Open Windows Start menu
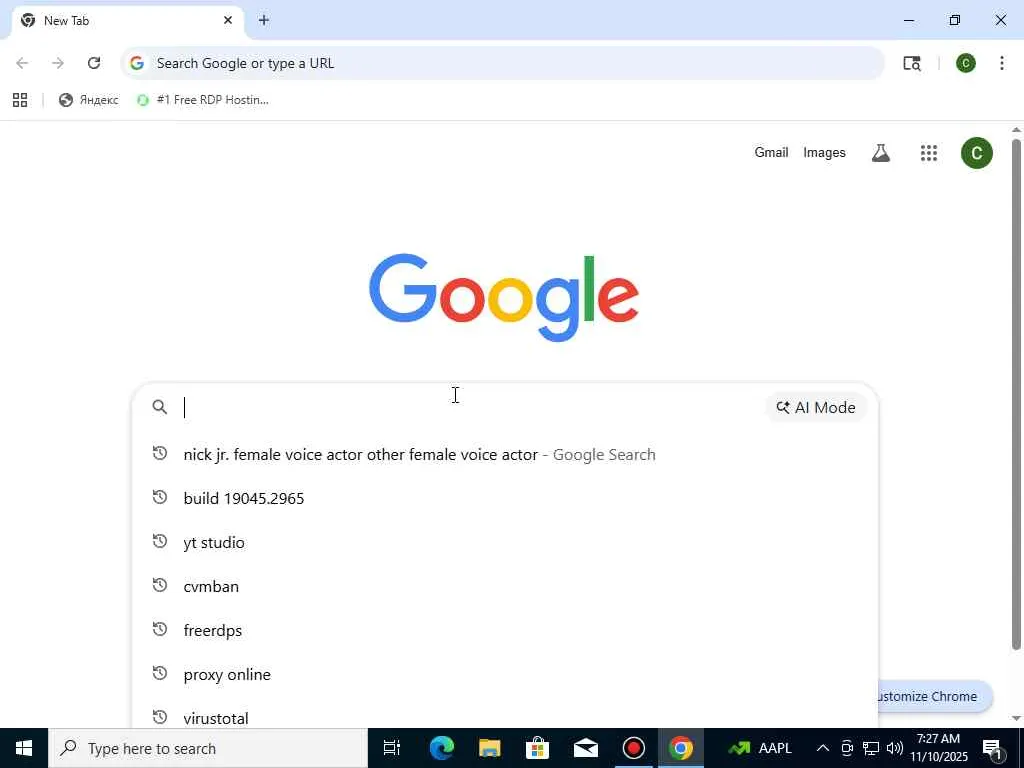Screen dimensions: 1024x768 pyautogui.click(x=24, y=748)
